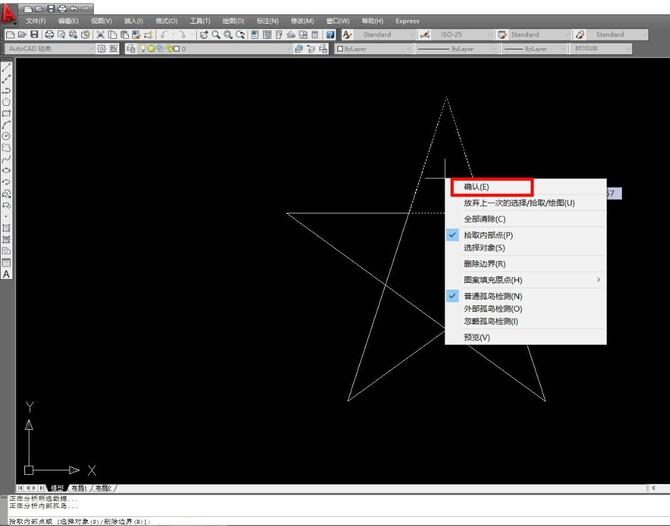Toggle 普通孤岛检测(N) checked option

point(492,297)
